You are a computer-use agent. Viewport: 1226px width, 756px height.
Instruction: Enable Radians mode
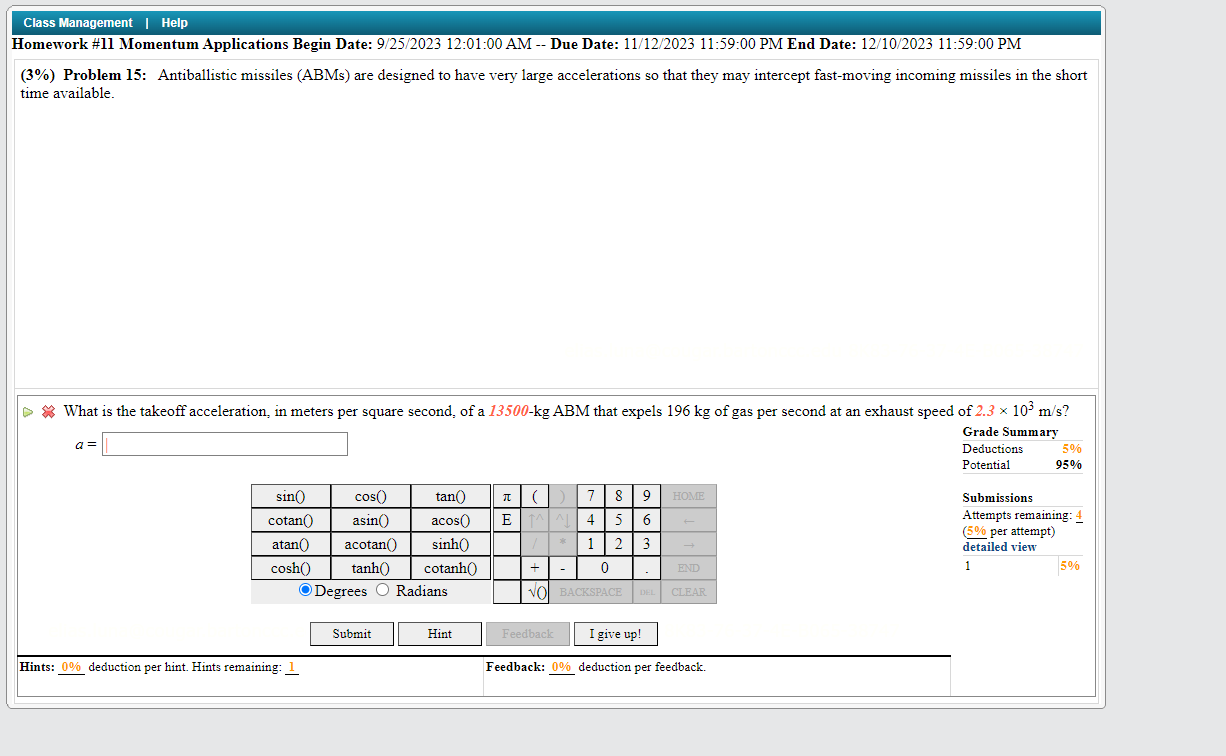coord(383,590)
